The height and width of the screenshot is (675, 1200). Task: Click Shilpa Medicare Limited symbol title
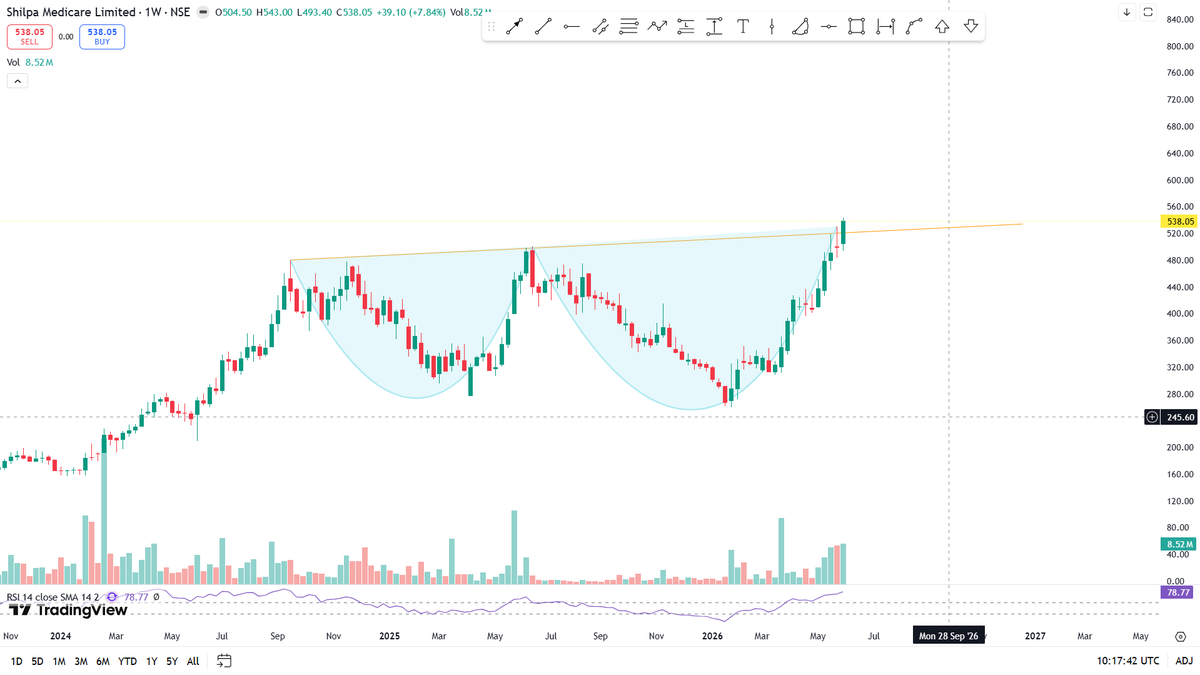pyautogui.click(x=72, y=13)
